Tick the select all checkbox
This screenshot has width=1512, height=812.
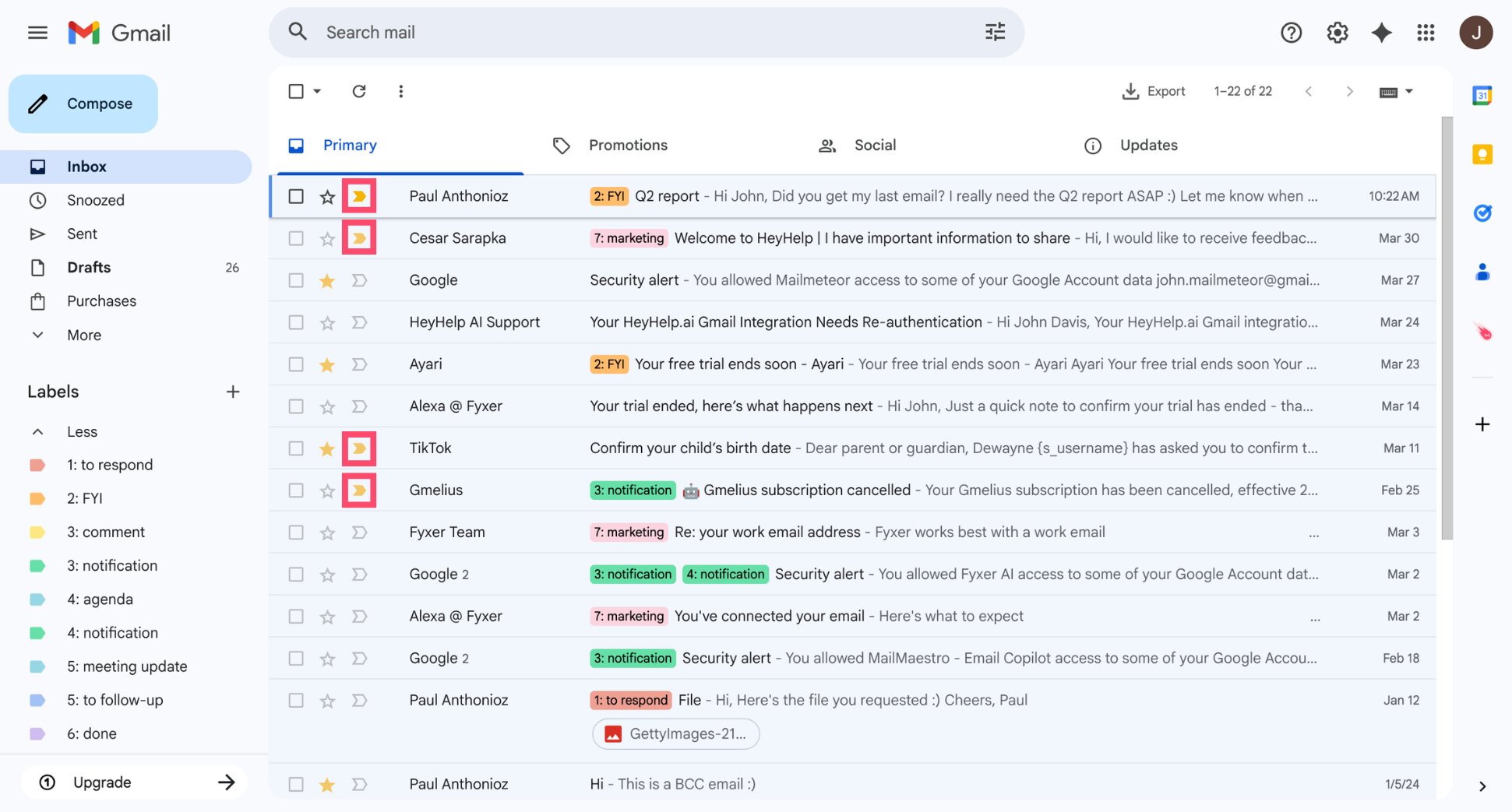(x=296, y=91)
